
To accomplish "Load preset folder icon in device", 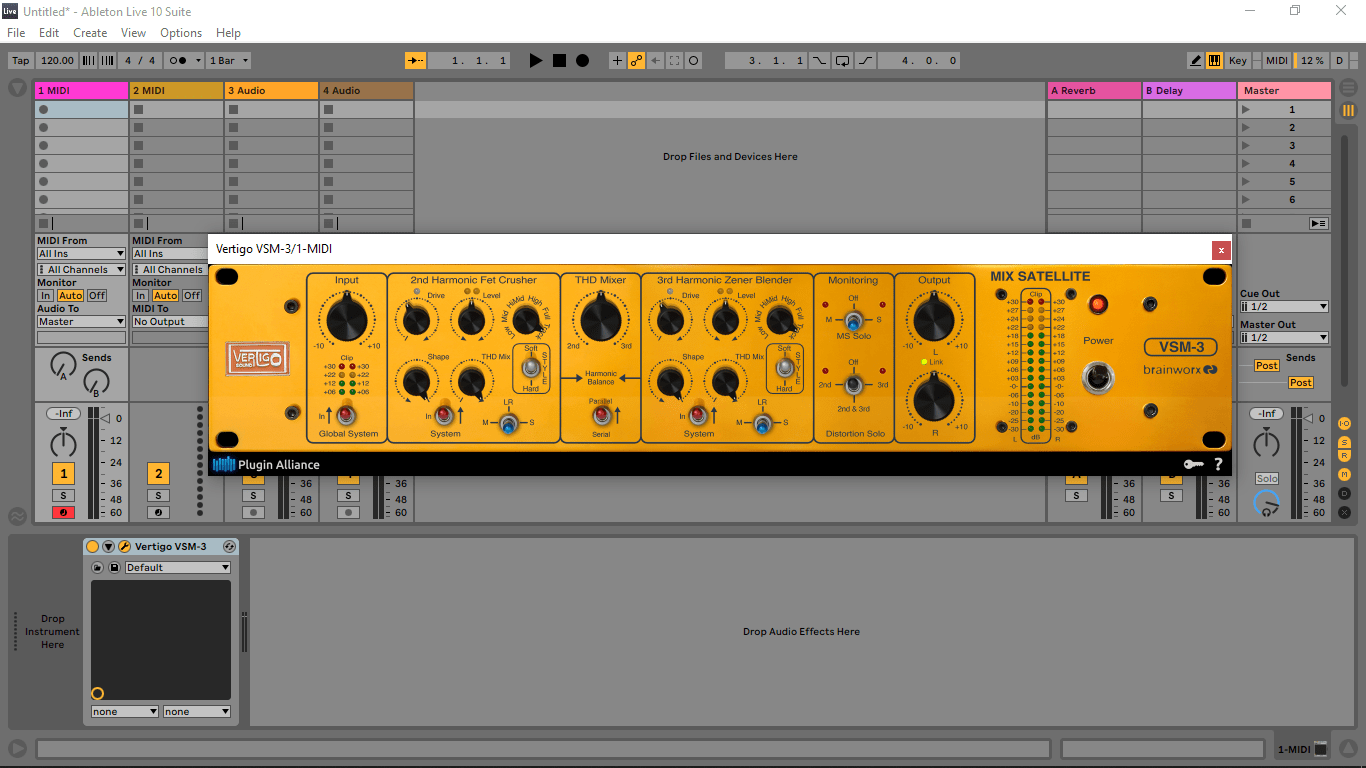I will (x=98, y=568).
